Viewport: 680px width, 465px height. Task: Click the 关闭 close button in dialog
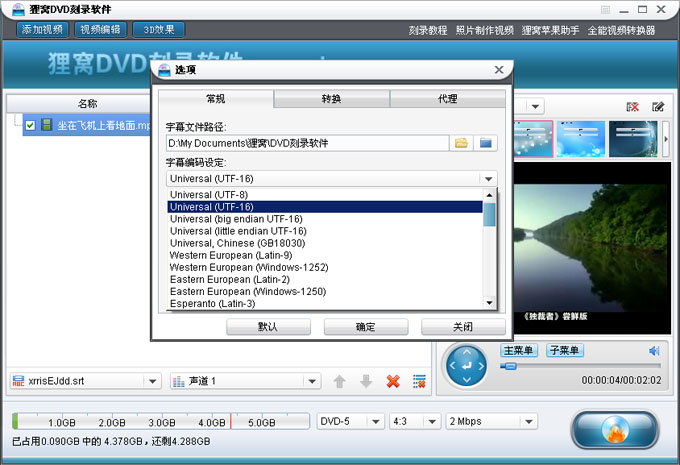coord(463,327)
